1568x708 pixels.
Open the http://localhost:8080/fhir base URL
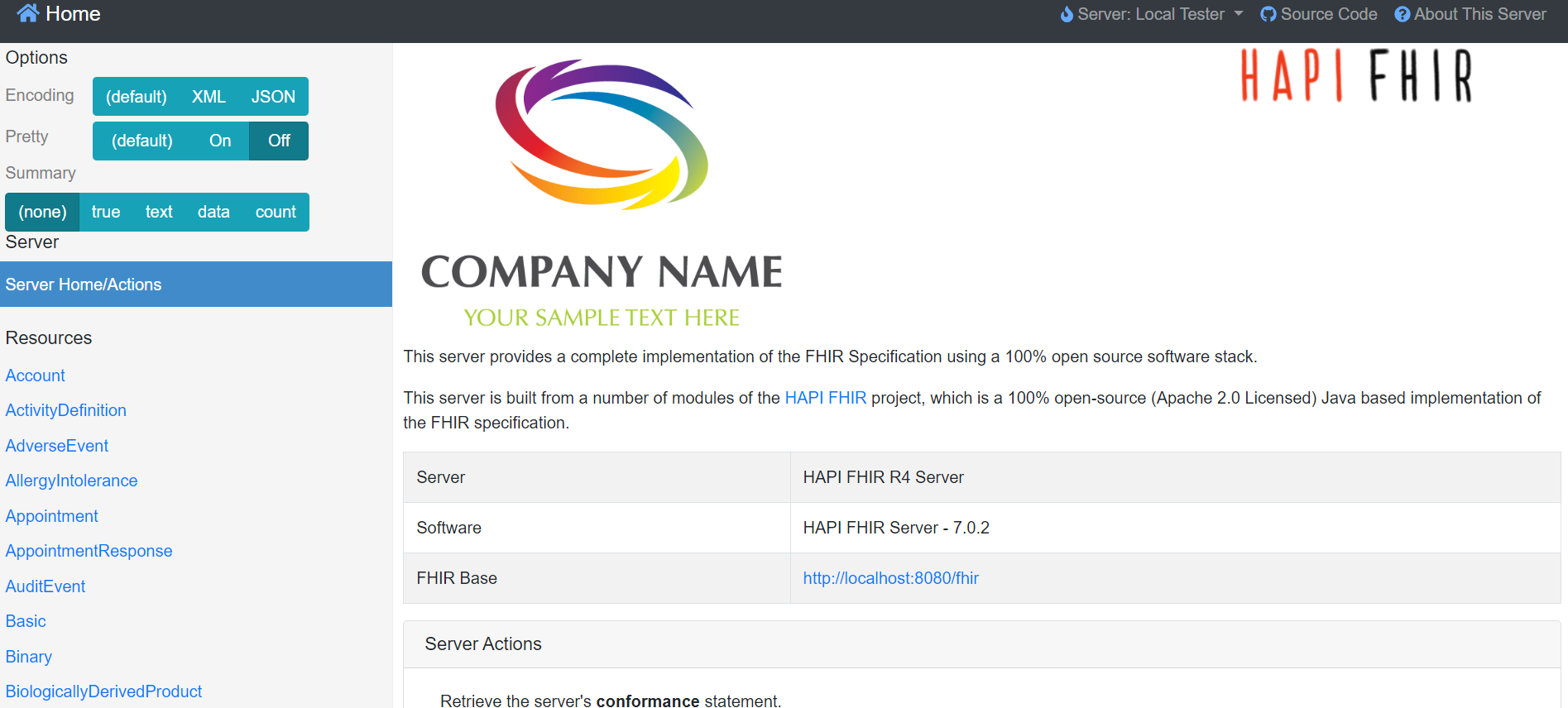(891, 578)
